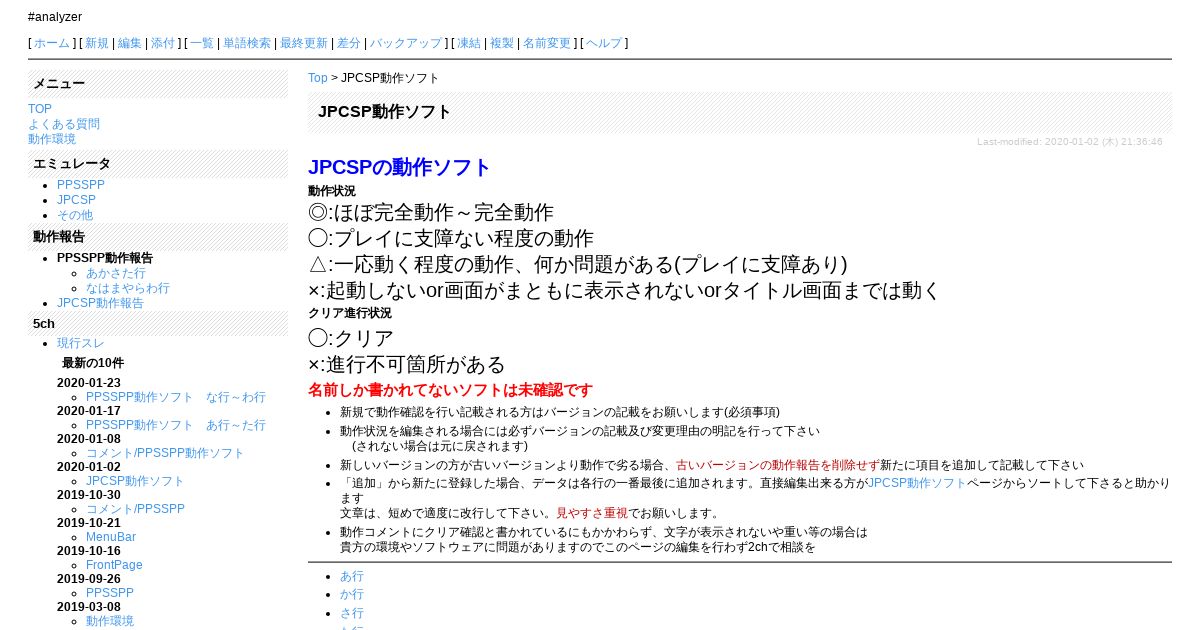Click Top in the breadcrumb
1200x630 pixels.
318,78
